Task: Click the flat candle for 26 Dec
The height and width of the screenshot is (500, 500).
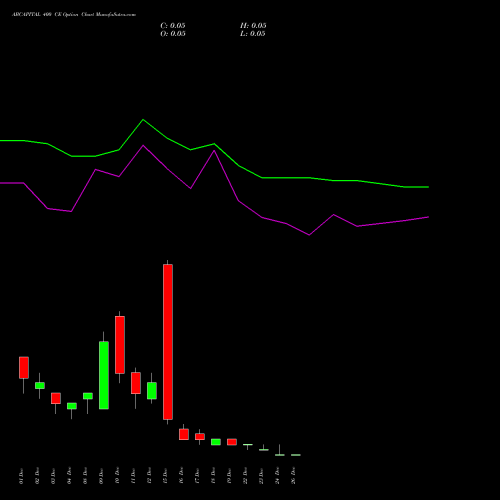Action: click(296, 455)
